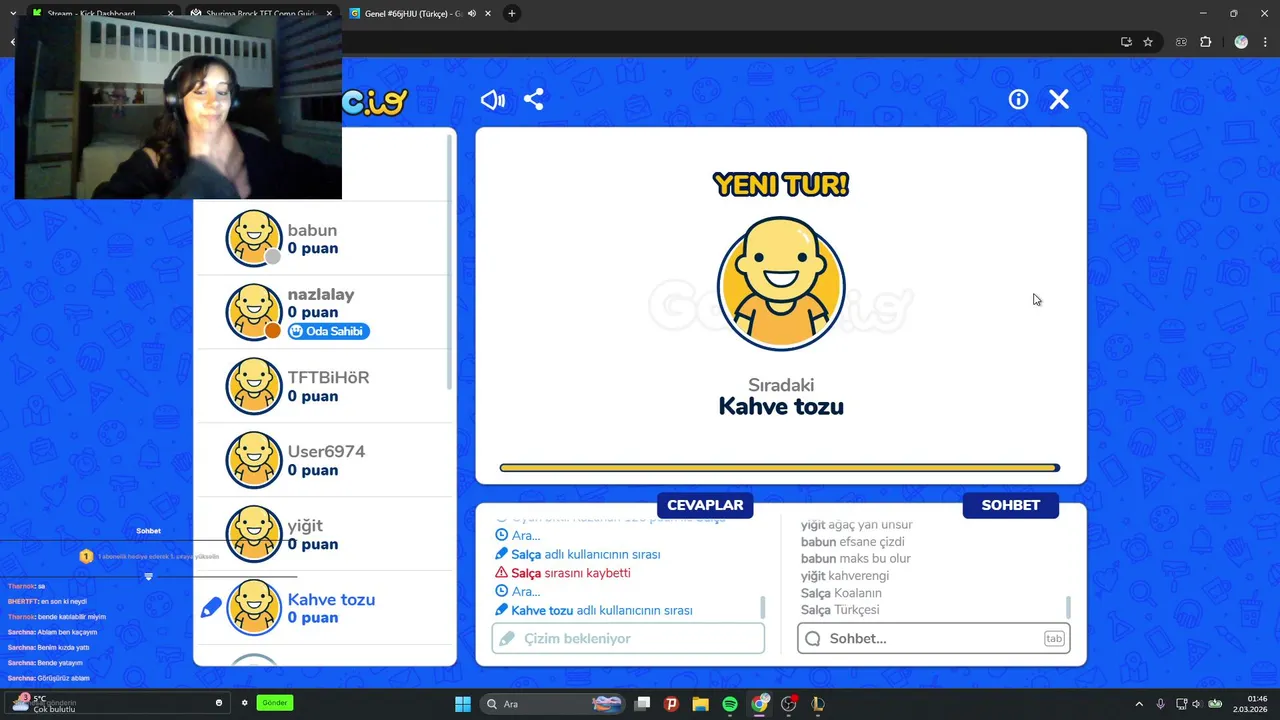Collapse the stream Sohbet overlay arrow
The height and width of the screenshot is (720, 1280).
click(149, 577)
